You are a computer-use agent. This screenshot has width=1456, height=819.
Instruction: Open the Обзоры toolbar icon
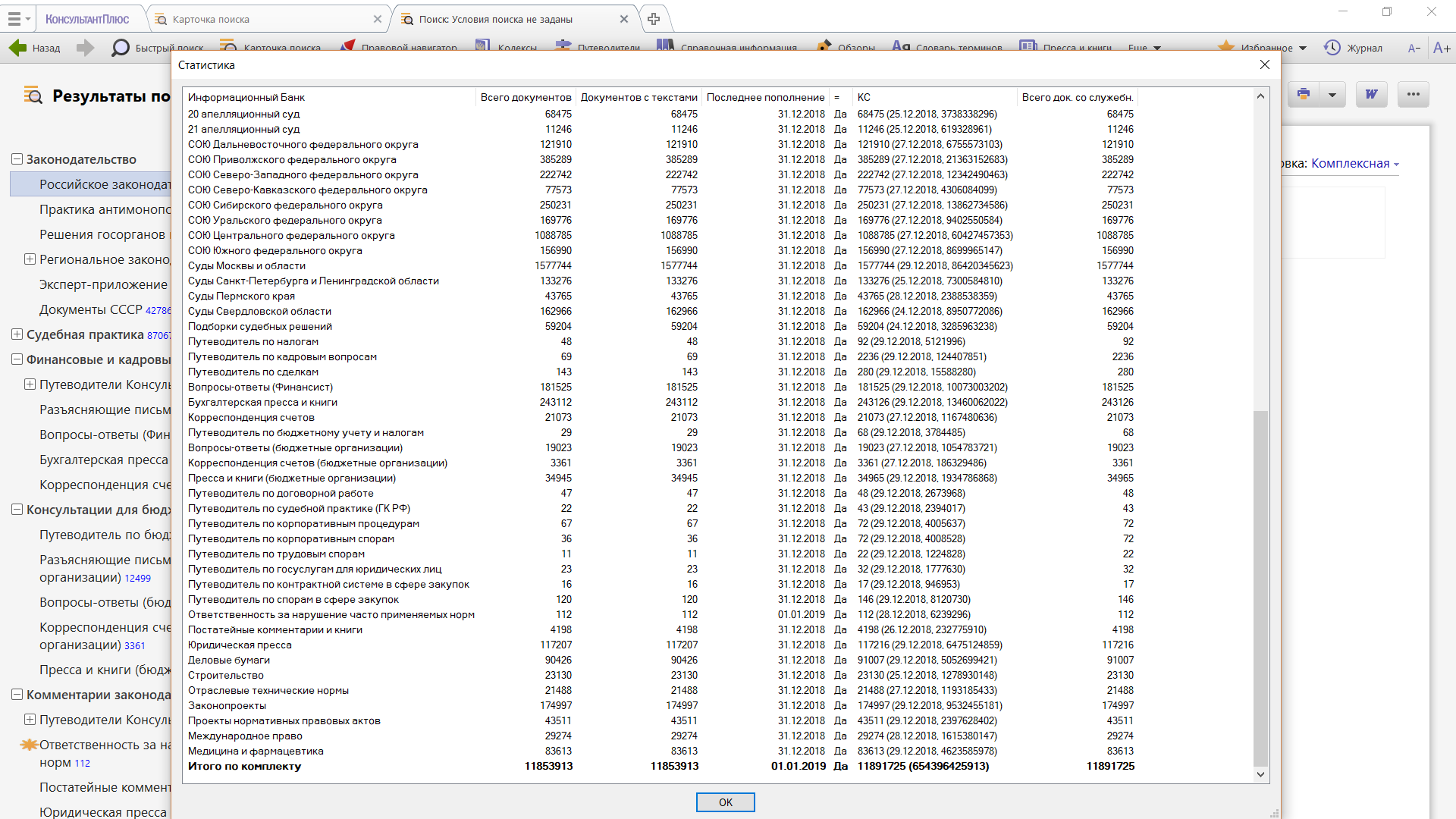click(x=824, y=47)
